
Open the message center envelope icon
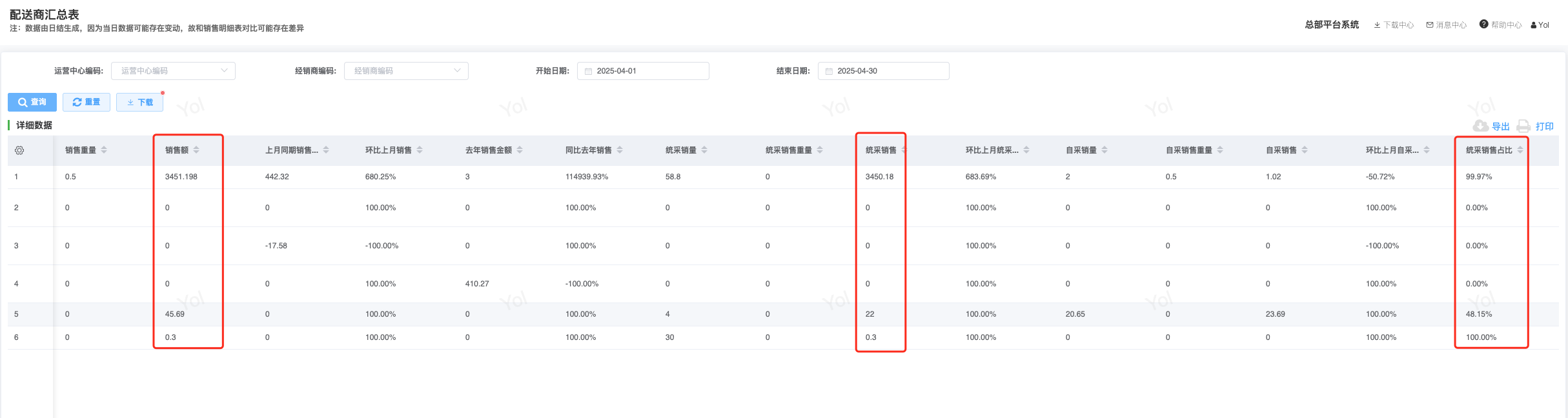pyautogui.click(x=1430, y=25)
